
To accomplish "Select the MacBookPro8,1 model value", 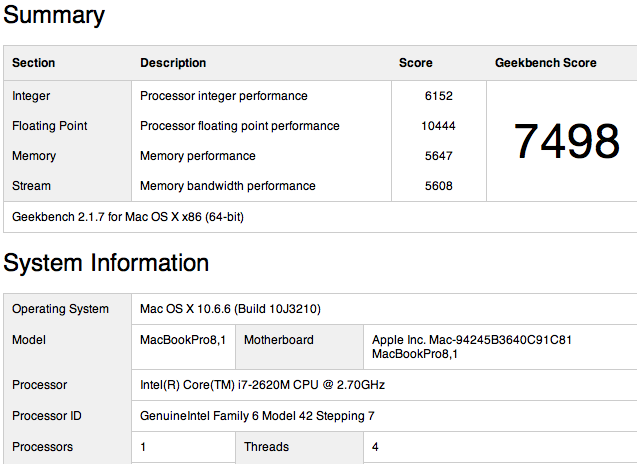I will click(x=183, y=340).
